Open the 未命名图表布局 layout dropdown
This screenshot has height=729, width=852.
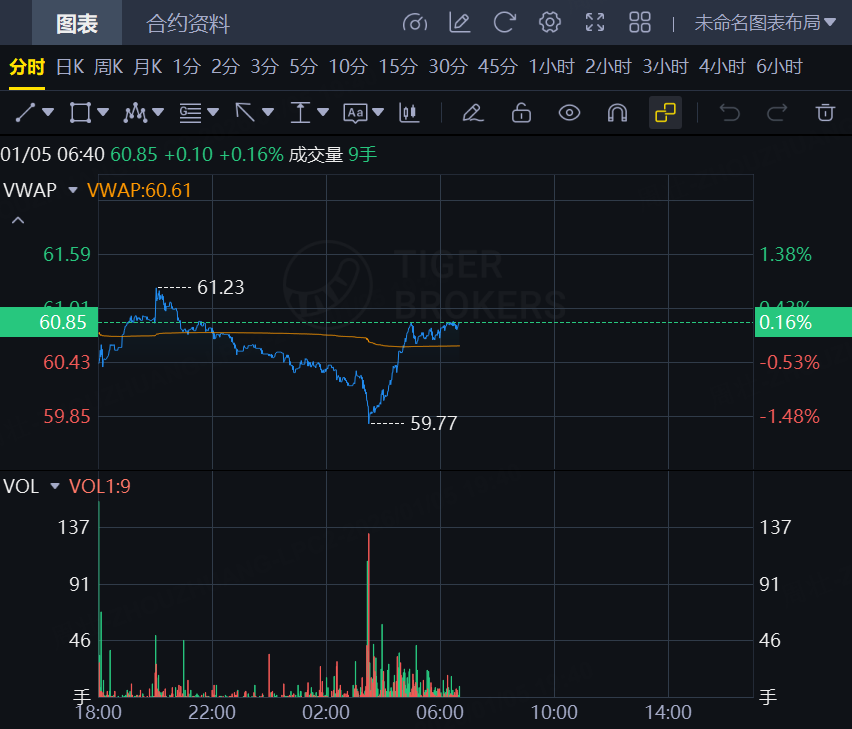tap(765, 22)
